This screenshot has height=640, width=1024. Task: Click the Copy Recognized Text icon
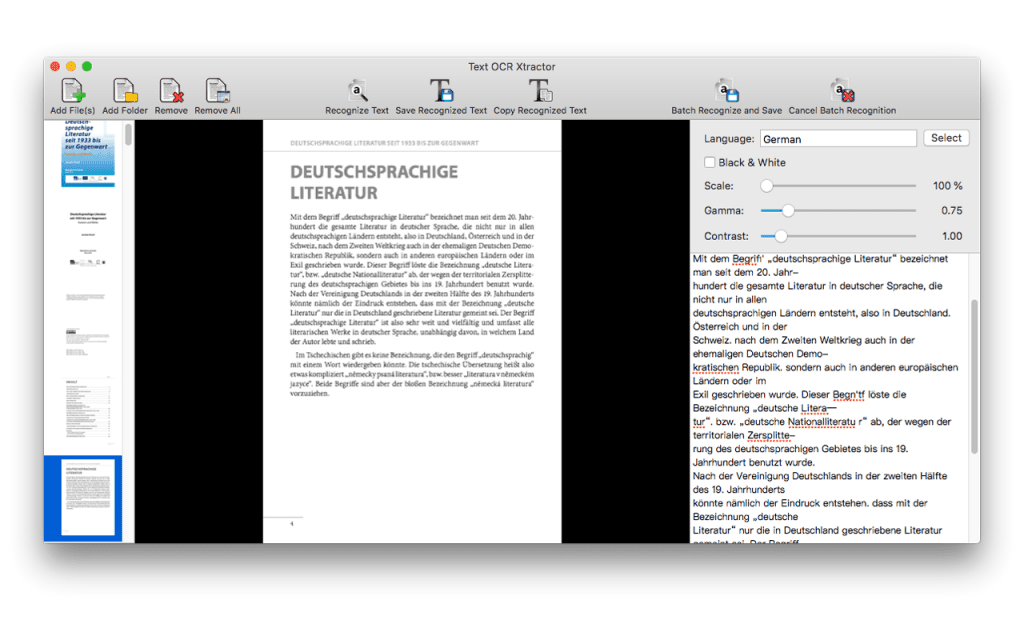tap(540, 92)
